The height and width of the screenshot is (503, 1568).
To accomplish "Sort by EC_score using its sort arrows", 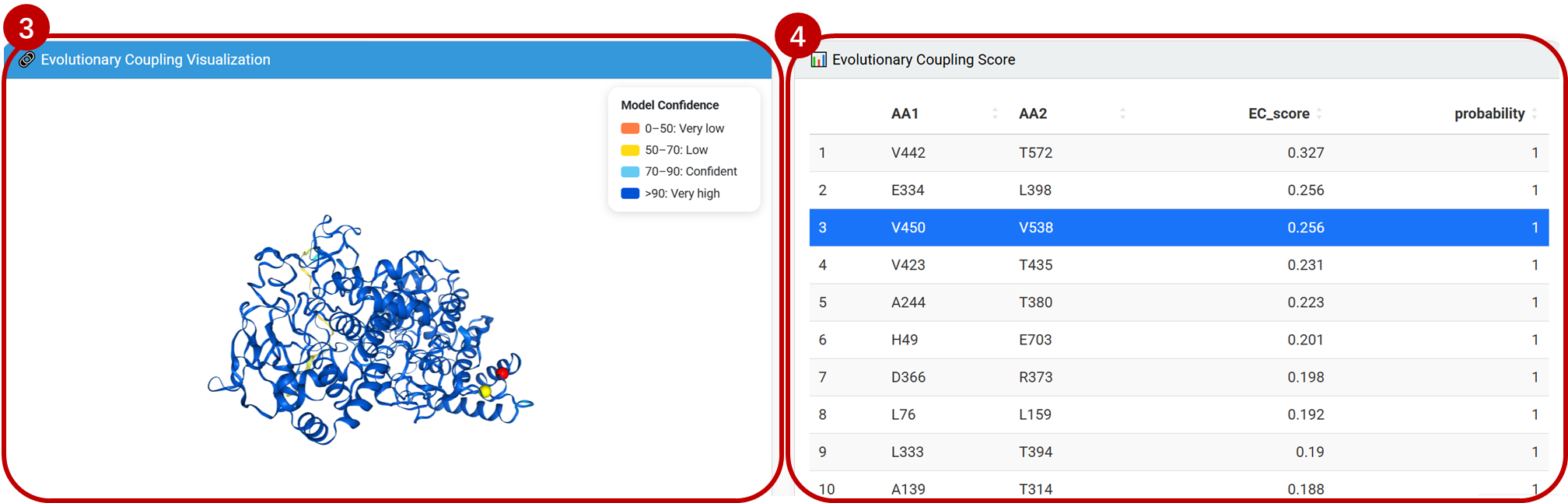I will tap(1319, 114).
